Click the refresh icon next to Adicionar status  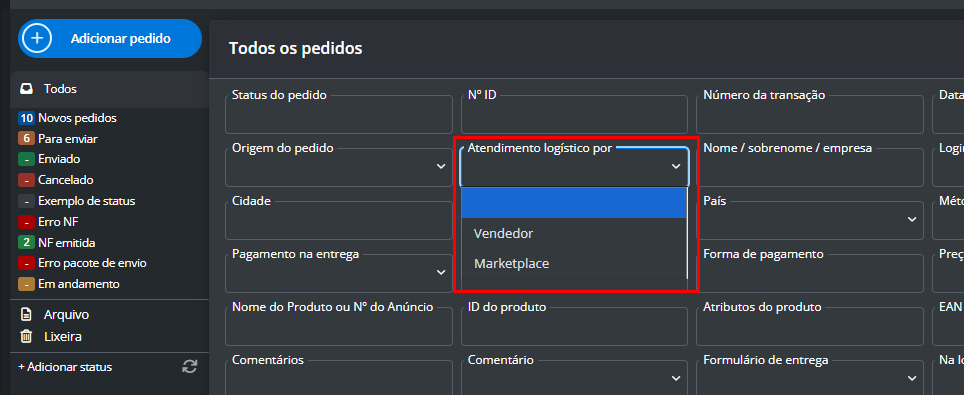[x=190, y=367]
